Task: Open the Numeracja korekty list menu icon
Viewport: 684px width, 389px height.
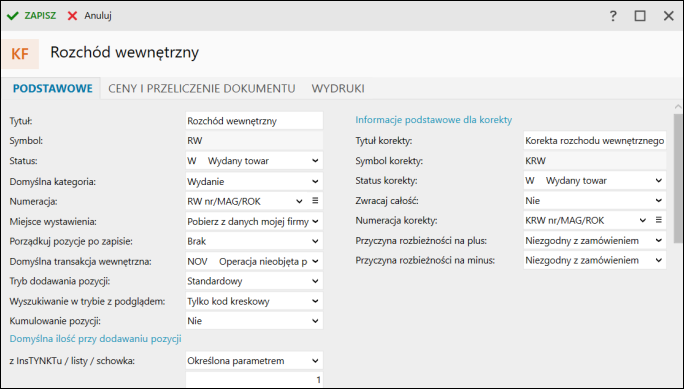Action: tap(659, 220)
